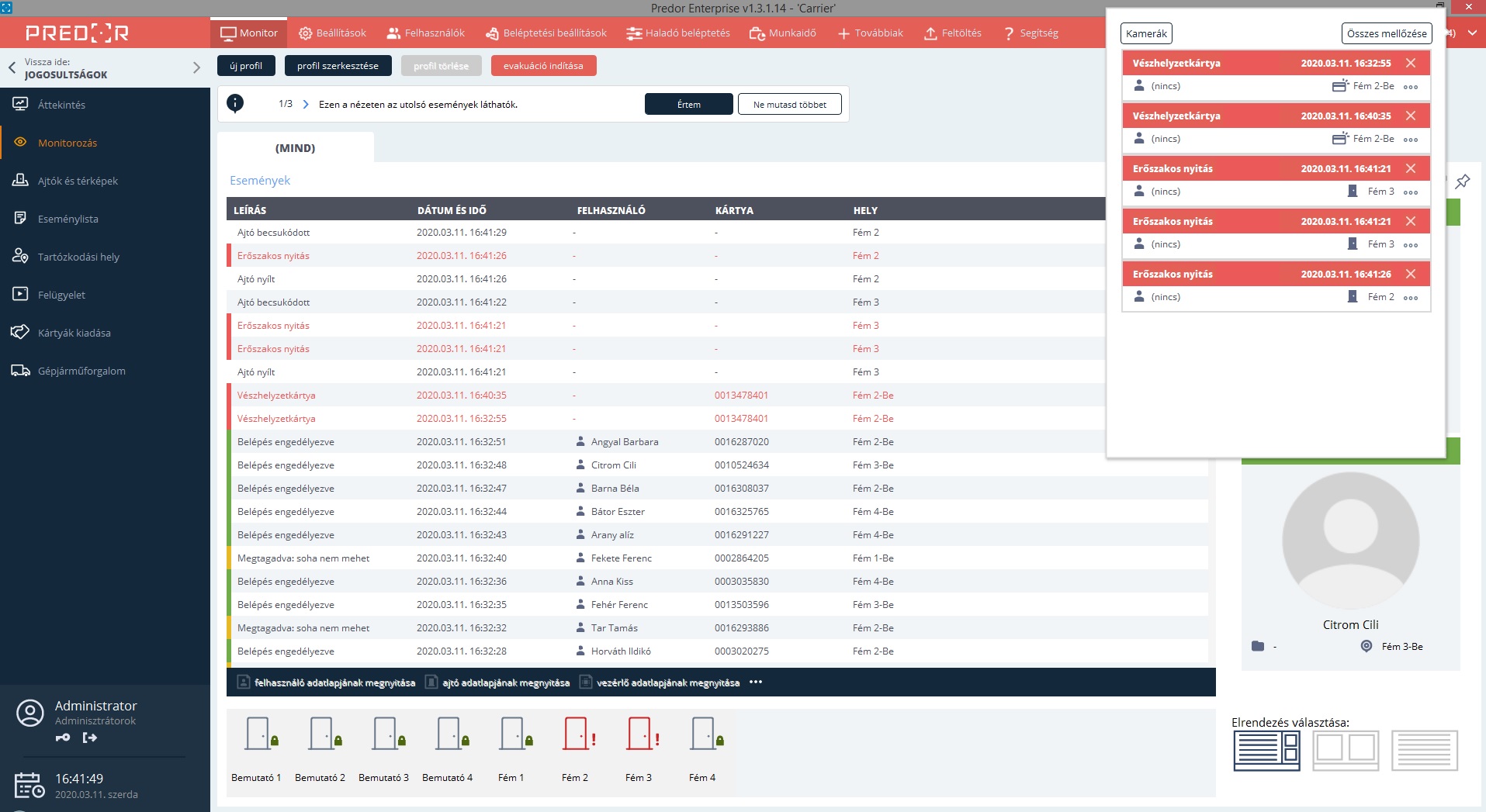
Task: Dismiss the 16:32:55 Vészhelyzetkártya alert
Action: [1411, 63]
